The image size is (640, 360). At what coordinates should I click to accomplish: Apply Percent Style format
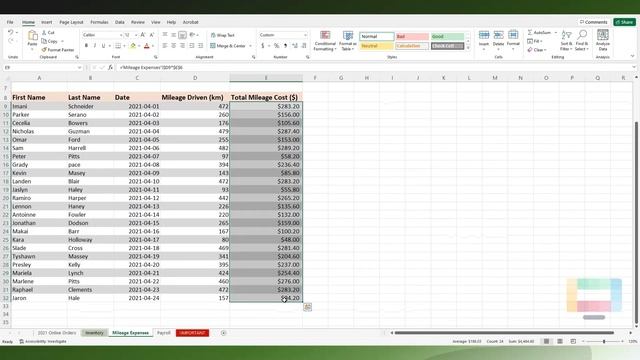[276, 46]
